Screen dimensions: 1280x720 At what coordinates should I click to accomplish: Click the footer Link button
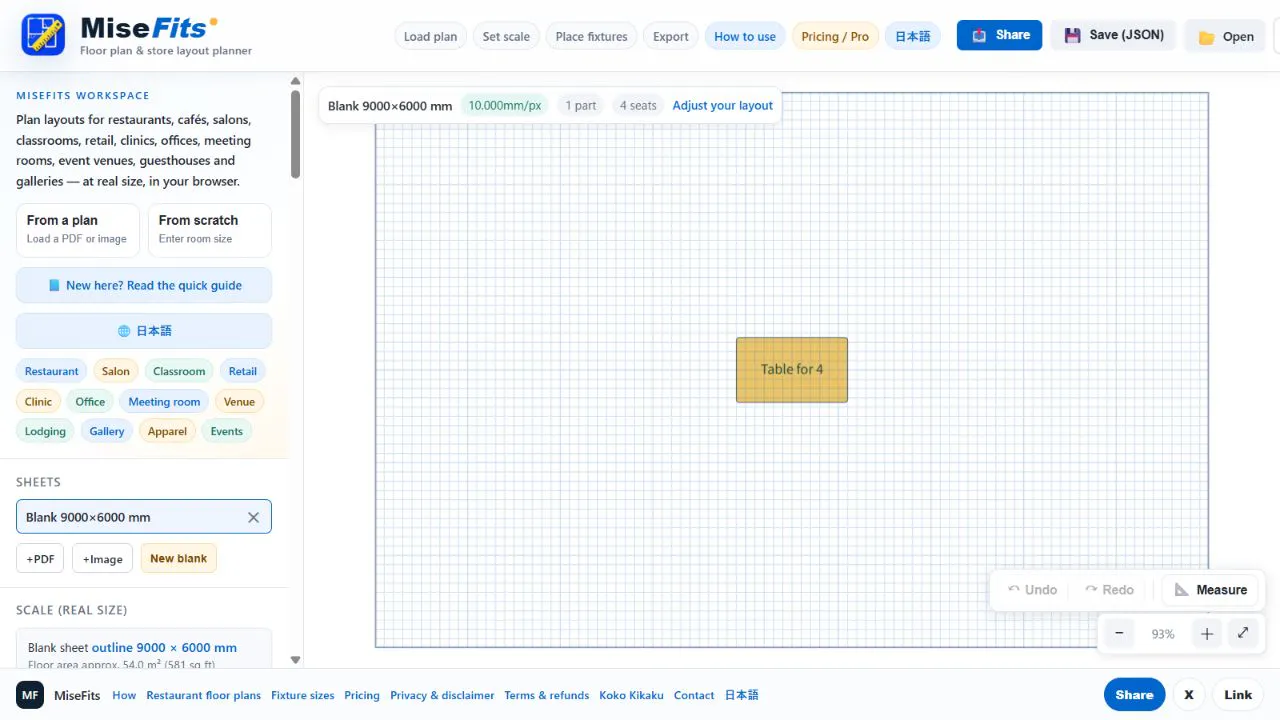coord(1238,695)
